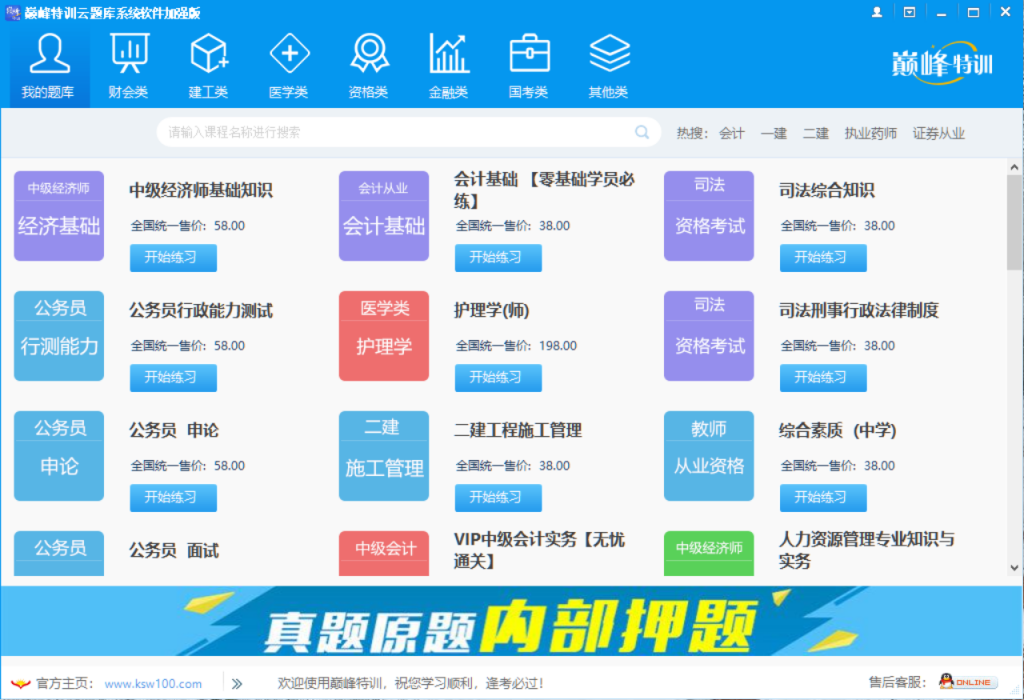Start practice for 司法刑事行政法律制度
Image resolution: width=1024 pixels, height=700 pixels.
tap(823, 377)
